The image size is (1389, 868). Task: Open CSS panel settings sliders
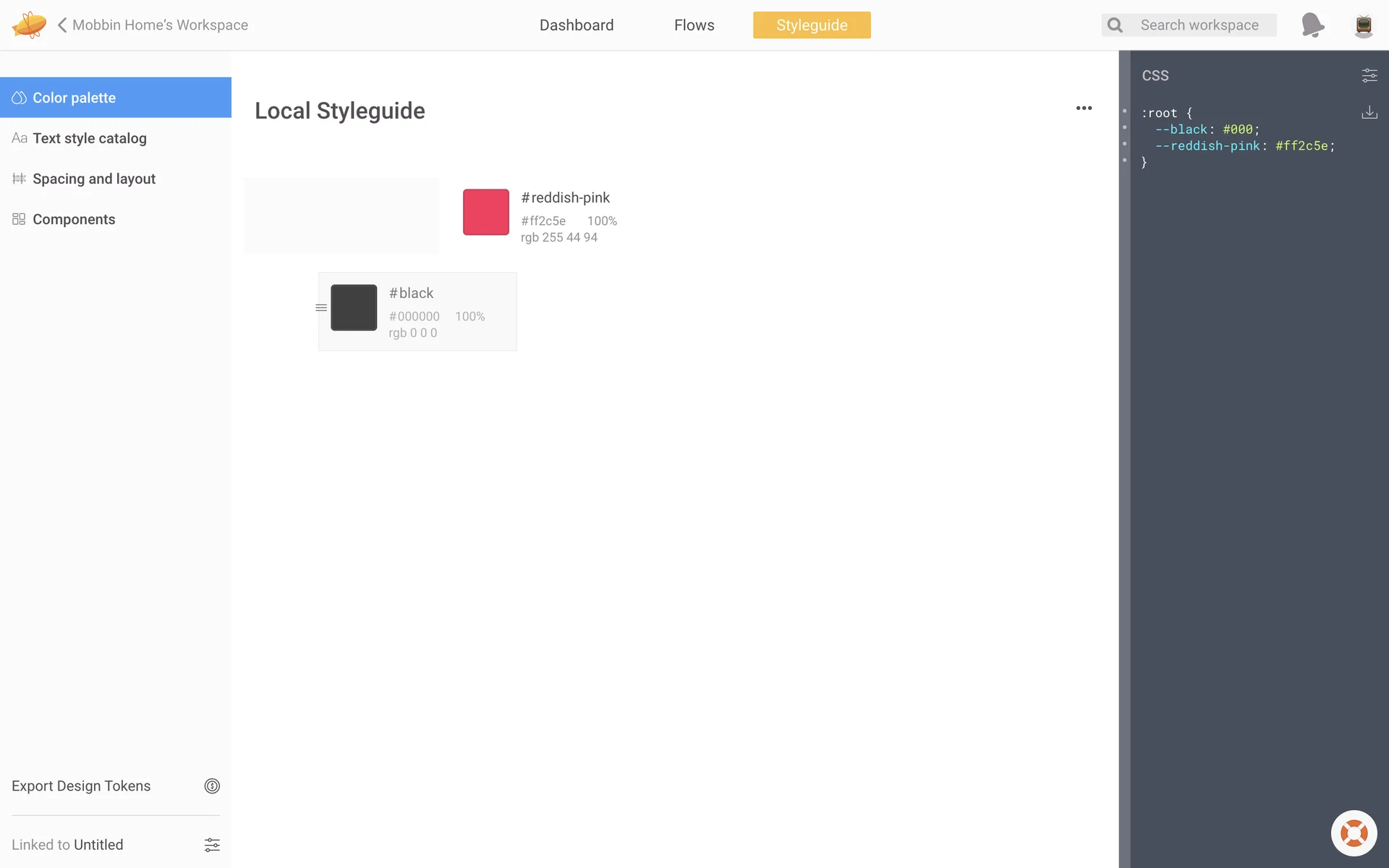[1369, 75]
